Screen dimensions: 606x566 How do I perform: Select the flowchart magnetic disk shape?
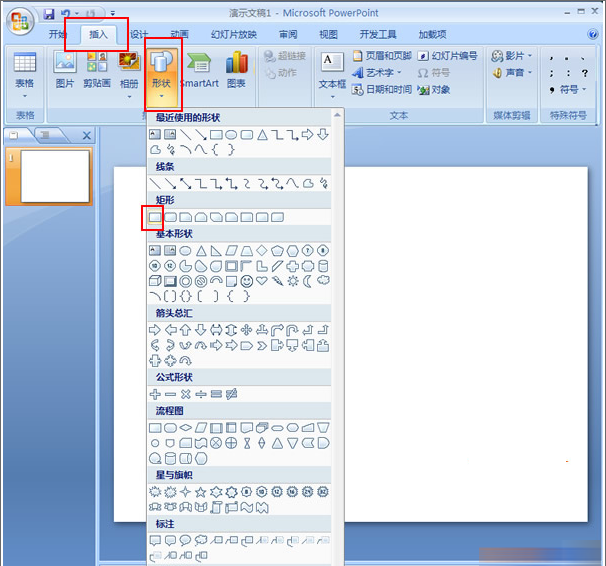(x=170, y=458)
